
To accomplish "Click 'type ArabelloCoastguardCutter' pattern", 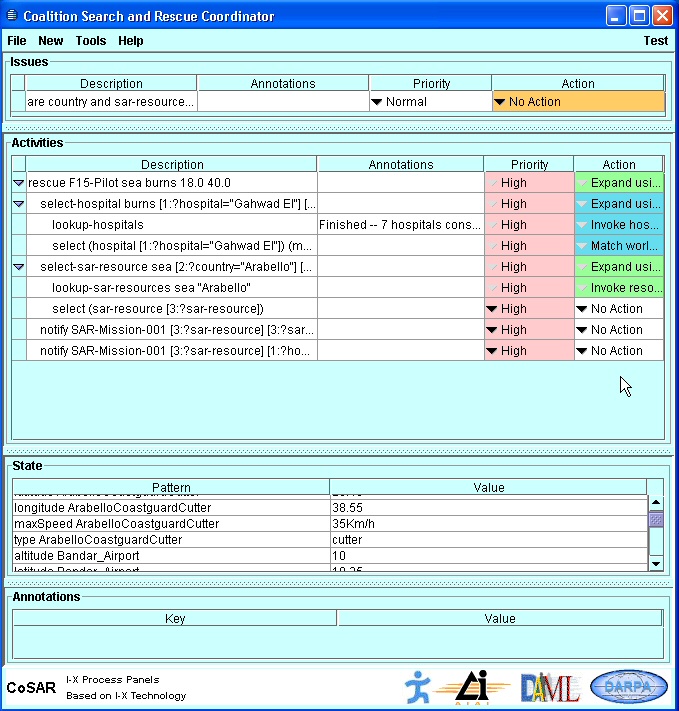I will 171,540.
